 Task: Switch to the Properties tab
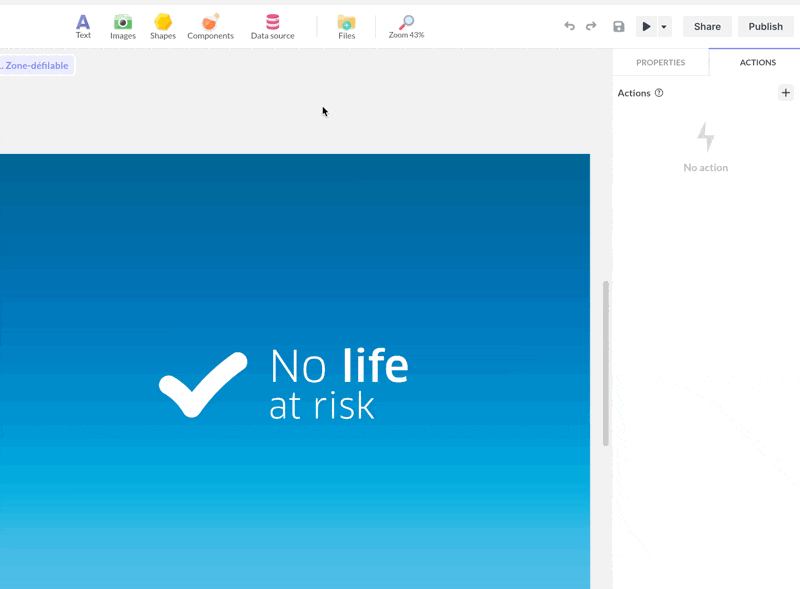(660, 62)
